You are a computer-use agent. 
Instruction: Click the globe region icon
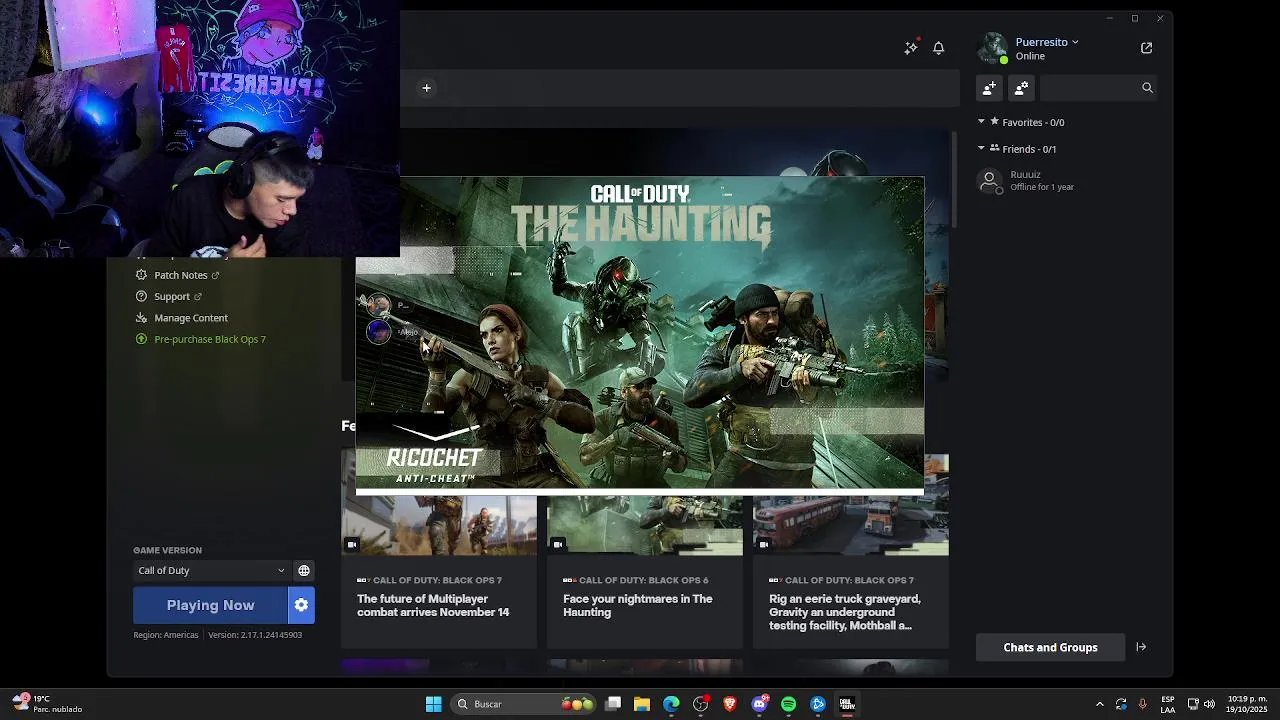304,571
